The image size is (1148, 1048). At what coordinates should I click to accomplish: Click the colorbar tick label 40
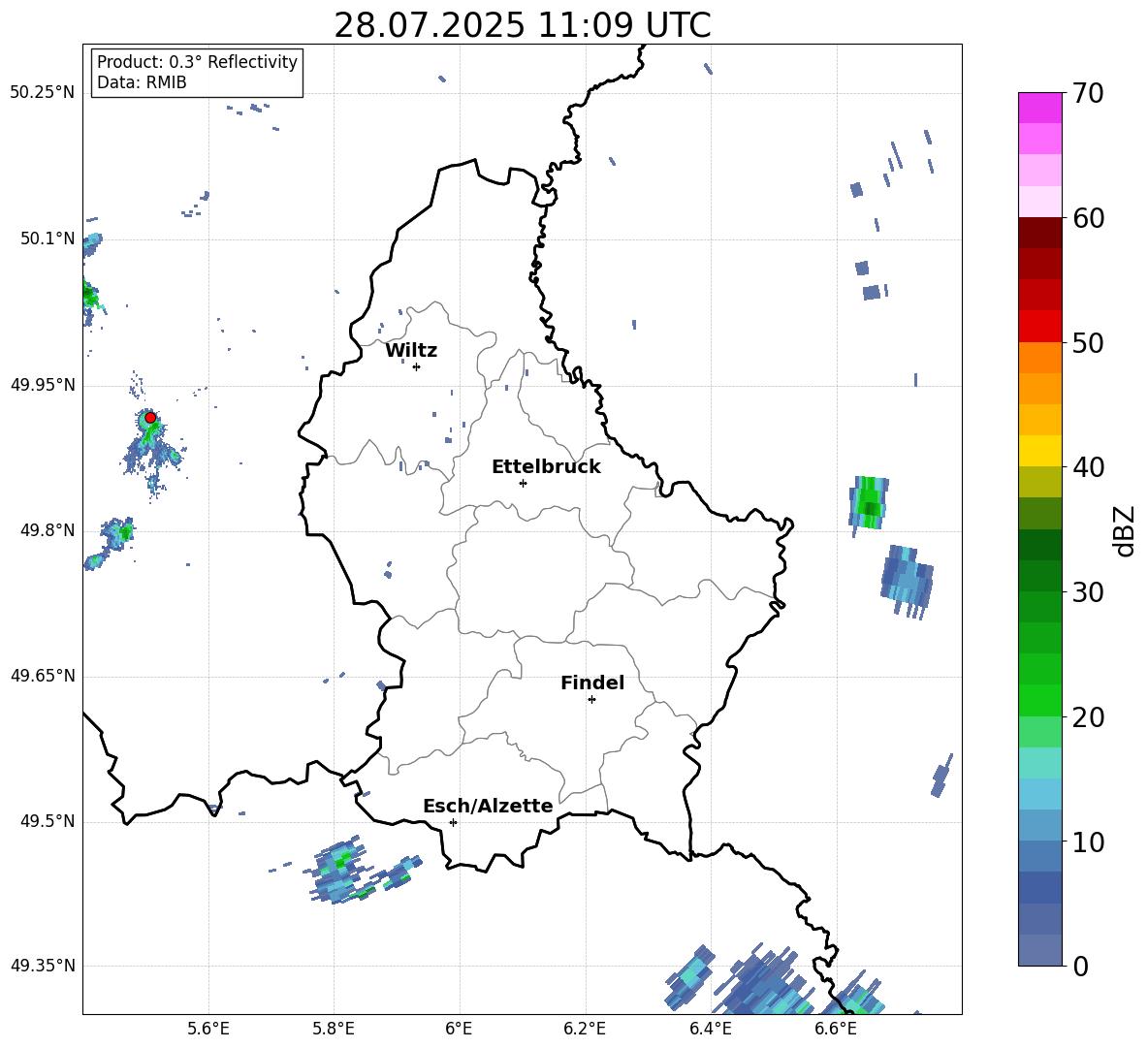tap(1089, 467)
